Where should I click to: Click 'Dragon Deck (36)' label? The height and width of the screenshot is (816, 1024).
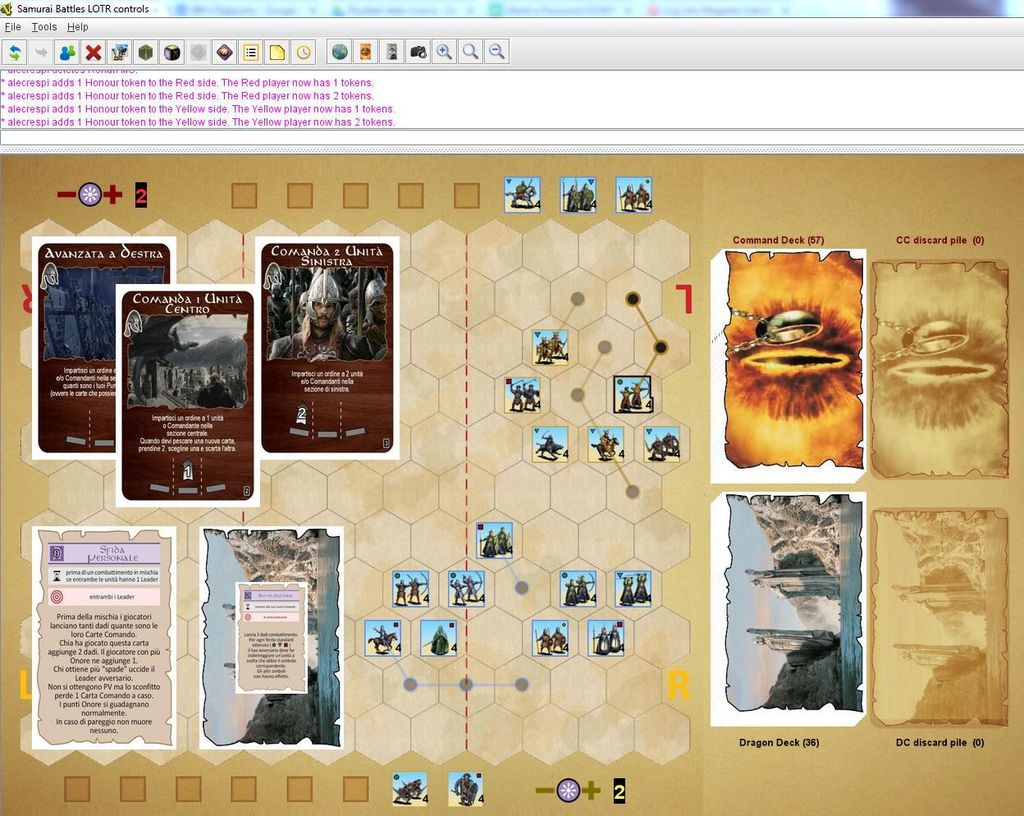tap(779, 742)
